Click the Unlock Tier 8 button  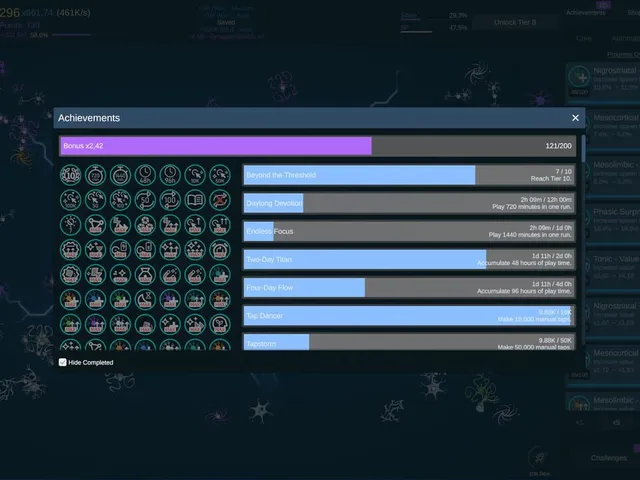coord(515,22)
